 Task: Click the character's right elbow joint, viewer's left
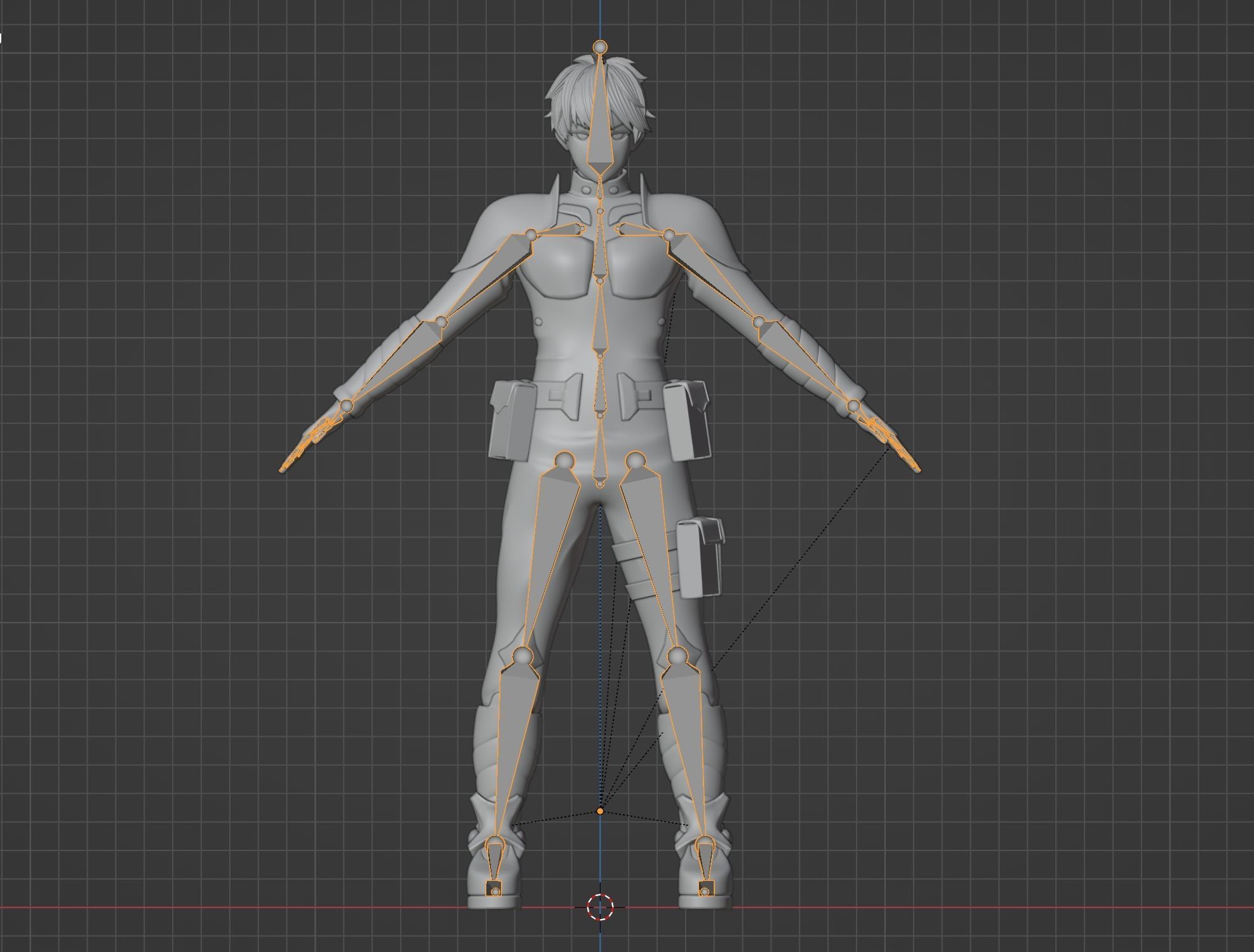click(442, 322)
